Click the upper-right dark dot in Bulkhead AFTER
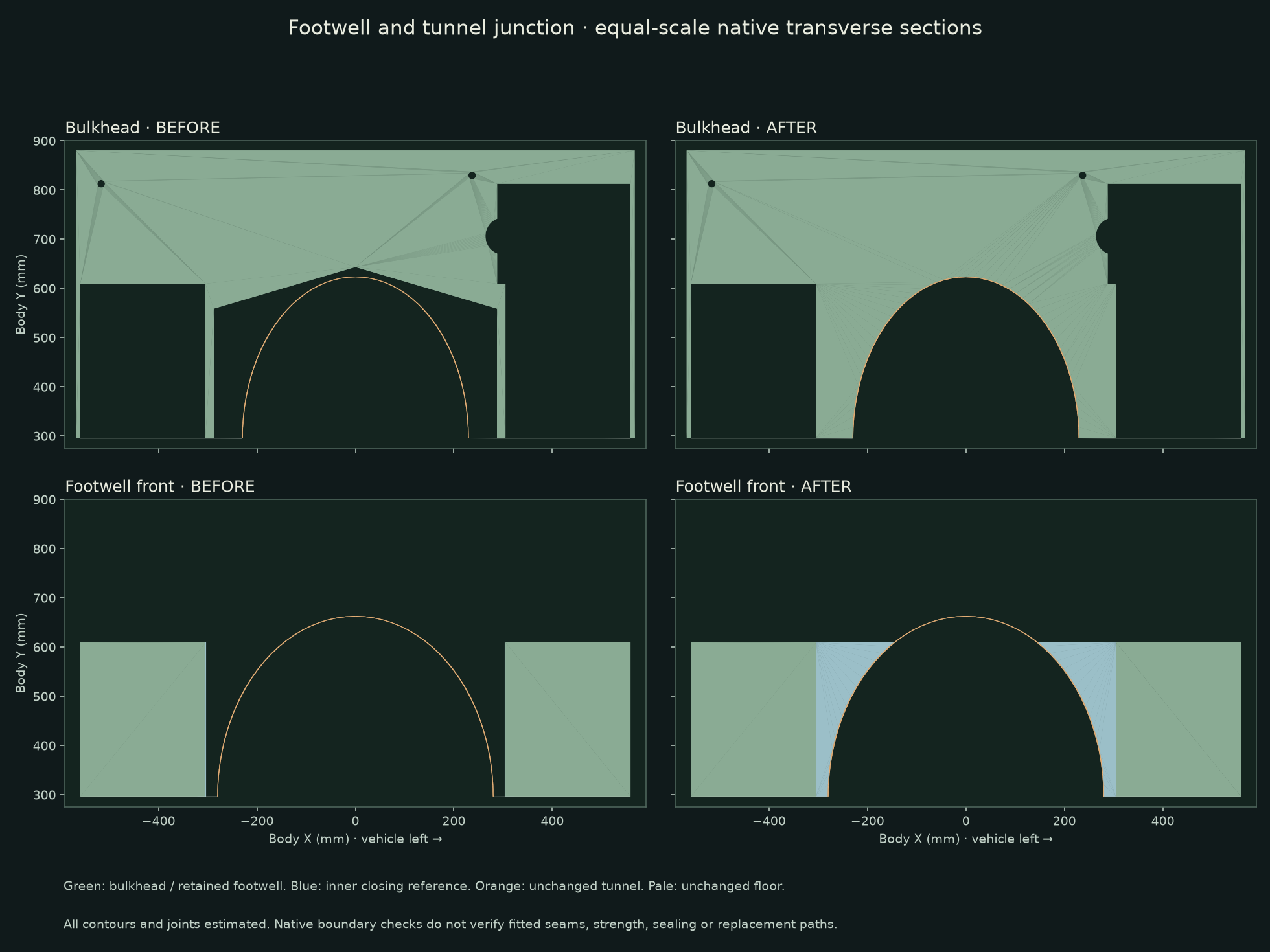Screen dimensions: 1270x952 pos(1082,176)
